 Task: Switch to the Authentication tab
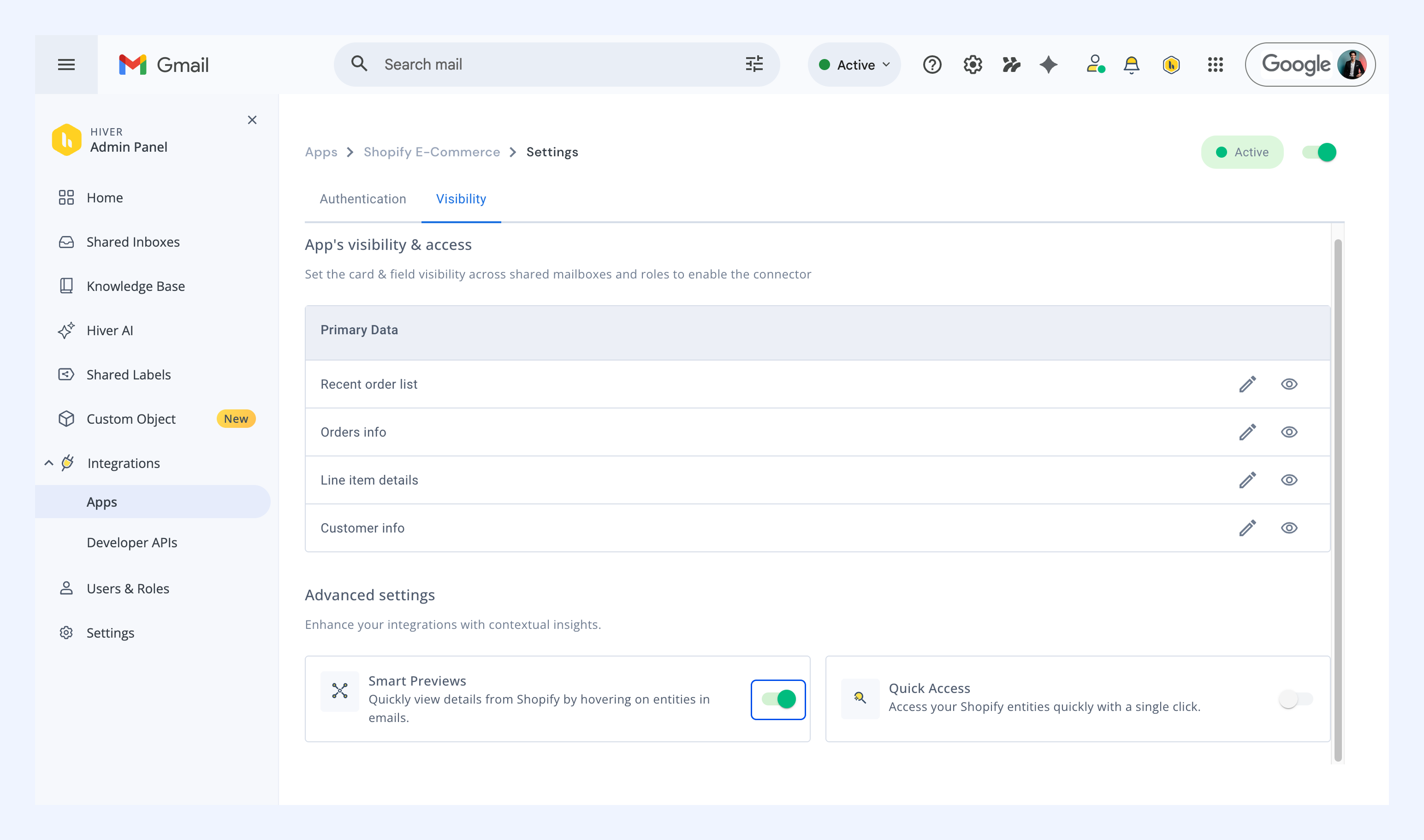click(363, 199)
